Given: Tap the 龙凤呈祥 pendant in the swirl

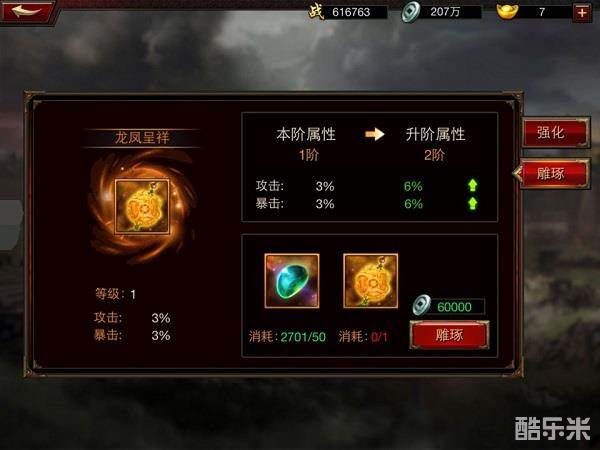Looking at the screenshot, I should click(x=142, y=207).
